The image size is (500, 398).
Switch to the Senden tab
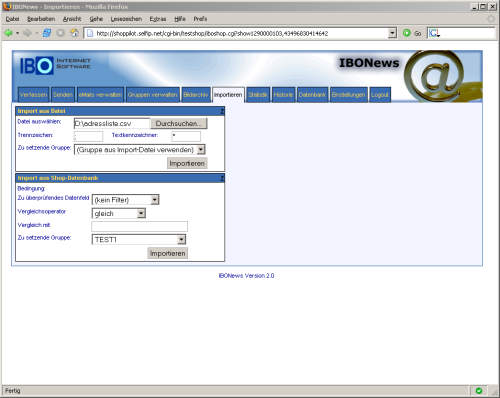pyautogui.click(x=63, y=95)
